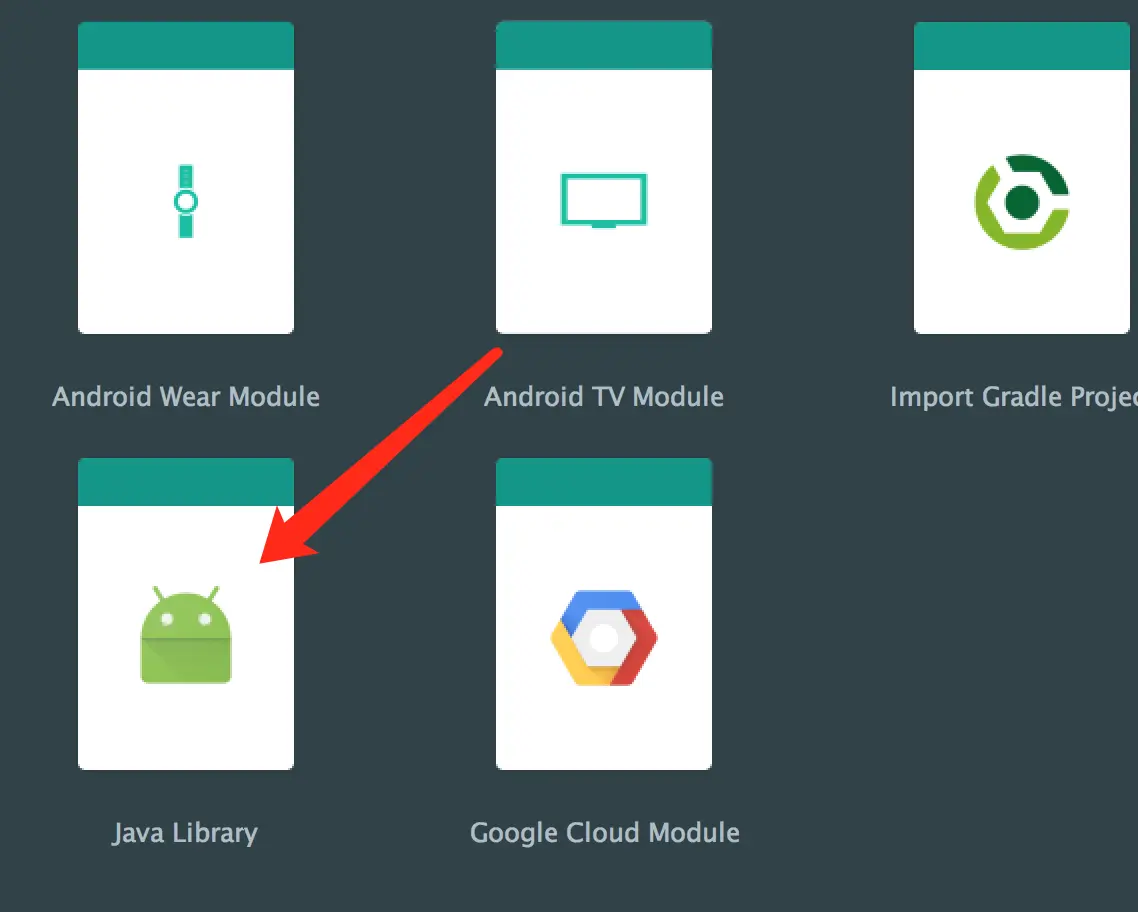
Task: Select the green Android robot icon
Action: point(186,635)
